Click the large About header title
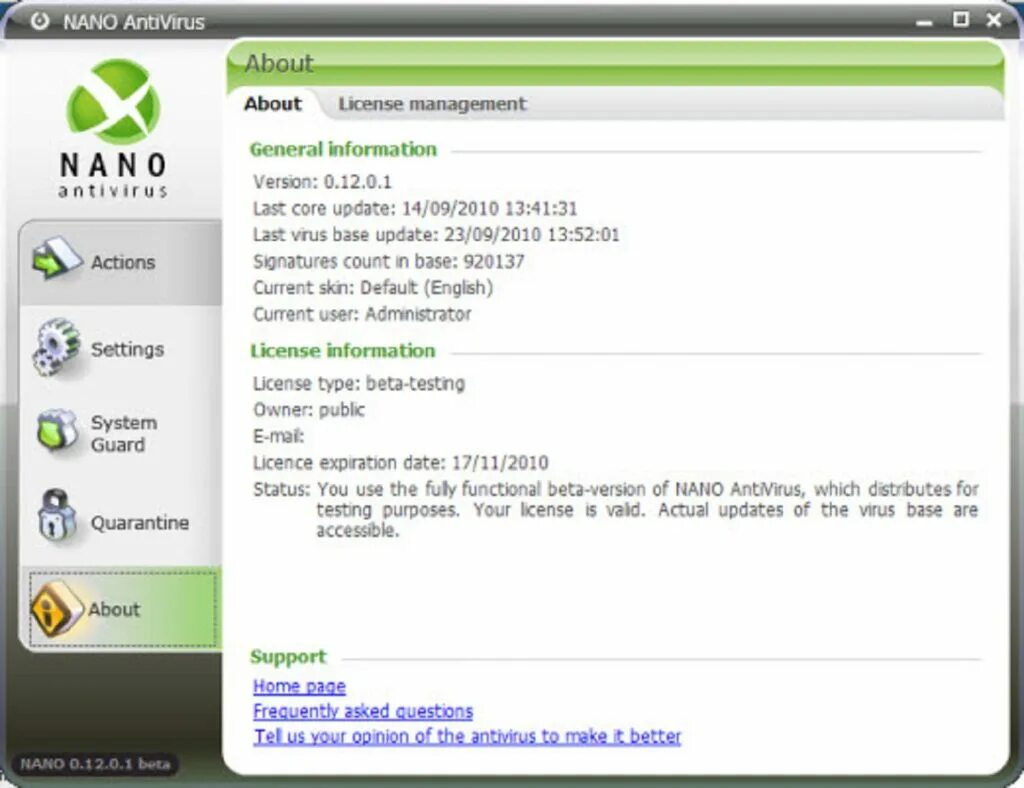 click(280, 63)
